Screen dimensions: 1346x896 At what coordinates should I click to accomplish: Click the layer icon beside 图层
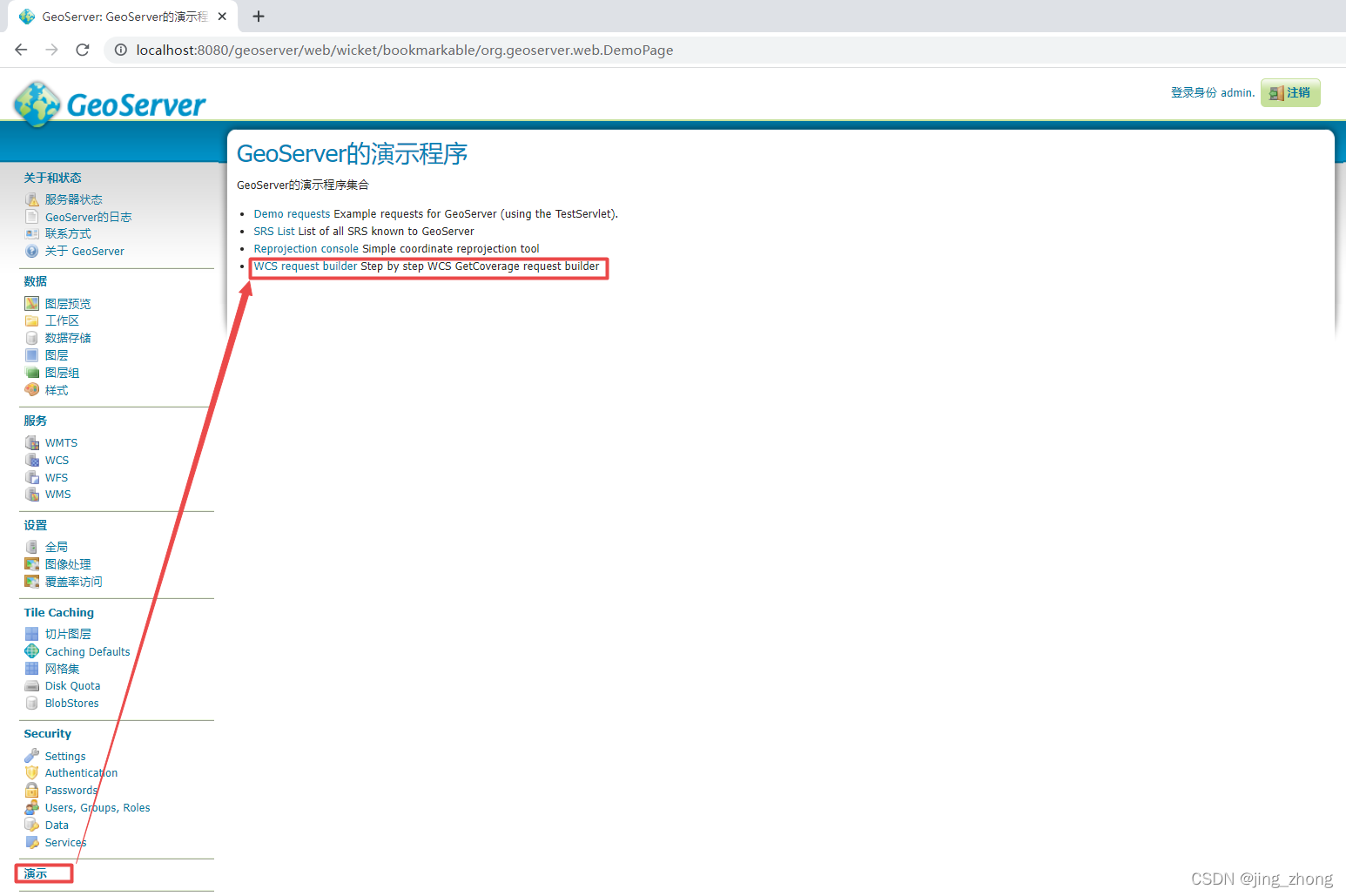coord(32,355)
